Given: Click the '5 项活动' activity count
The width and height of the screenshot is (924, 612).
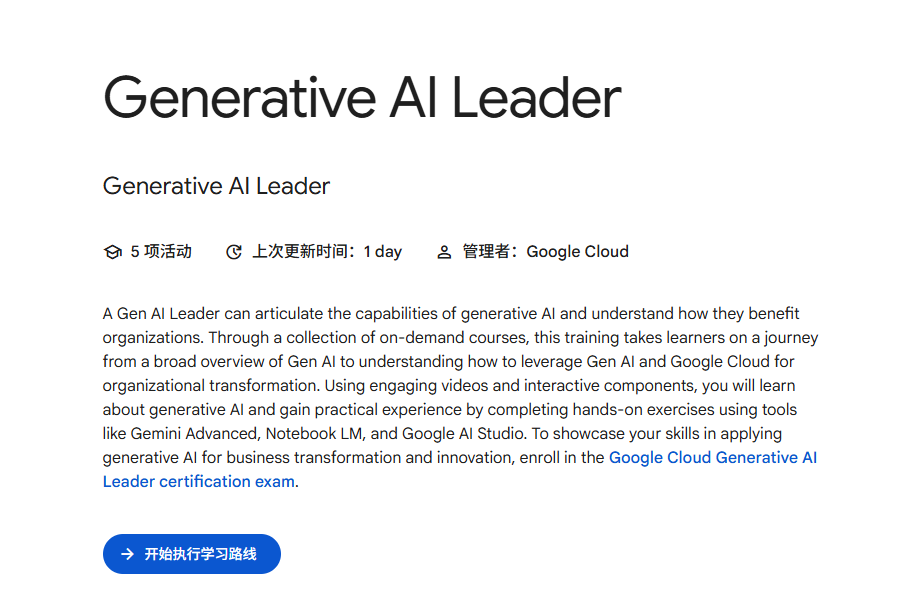Looking at the screenshot, I should tap(161, 252).
